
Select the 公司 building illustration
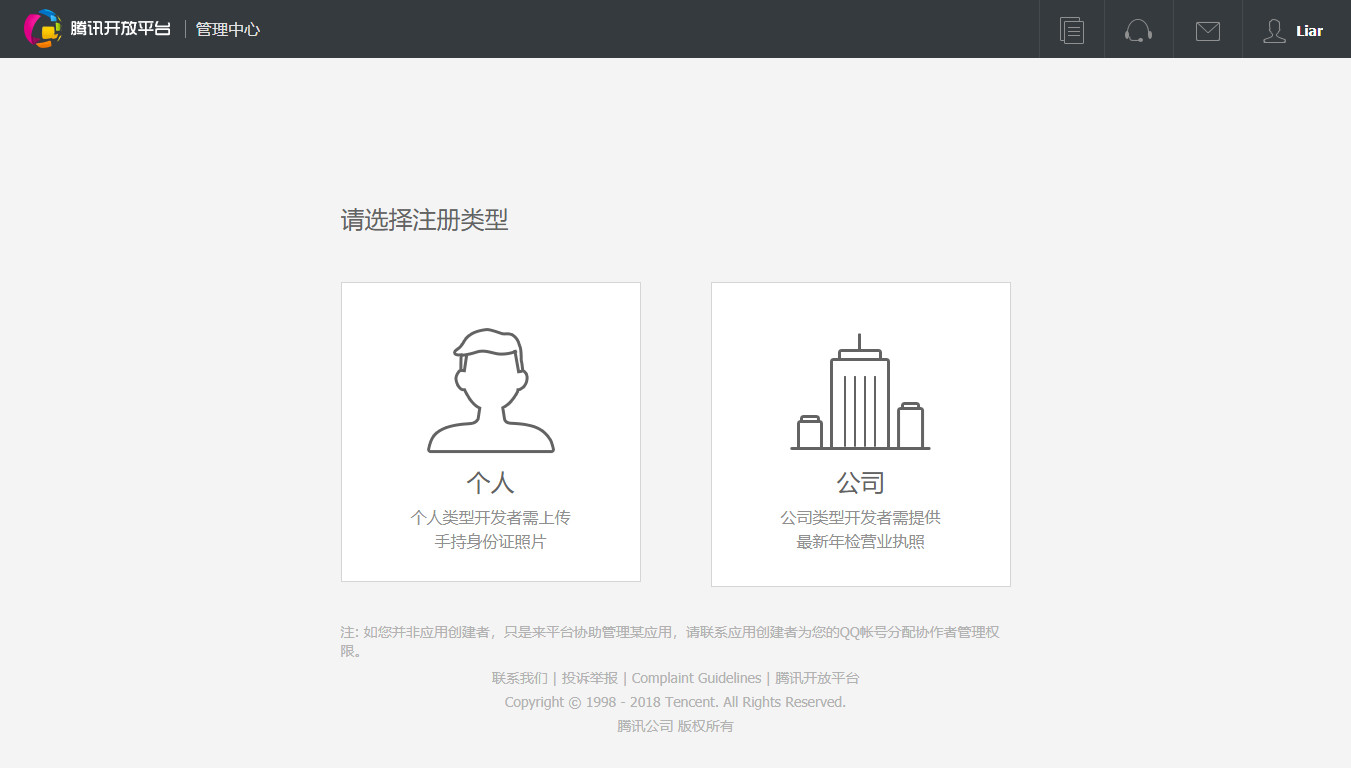(x=860, y=392)
